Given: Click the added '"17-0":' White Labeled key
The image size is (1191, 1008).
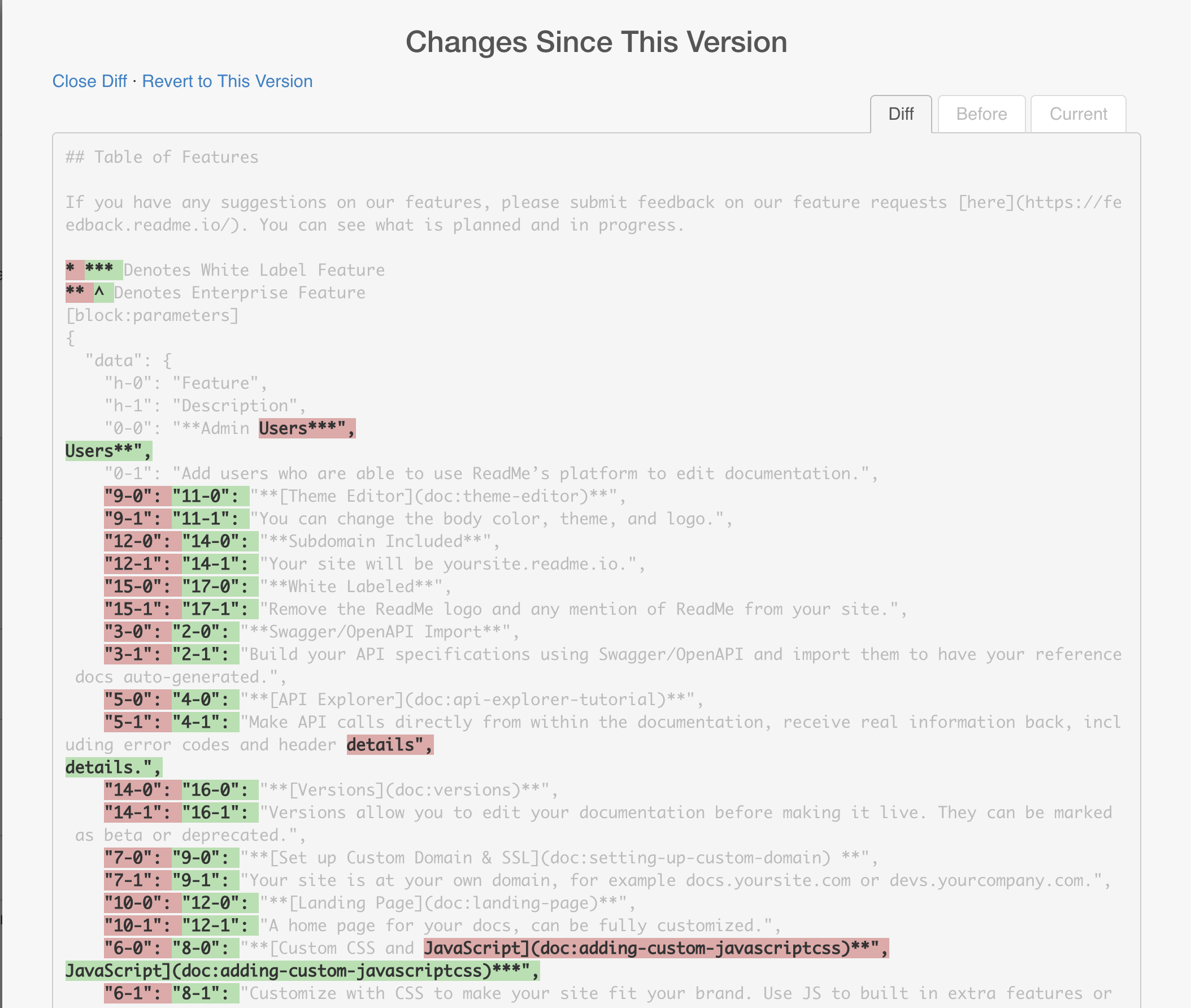Looking at the screenshot, I should [219, 586].
